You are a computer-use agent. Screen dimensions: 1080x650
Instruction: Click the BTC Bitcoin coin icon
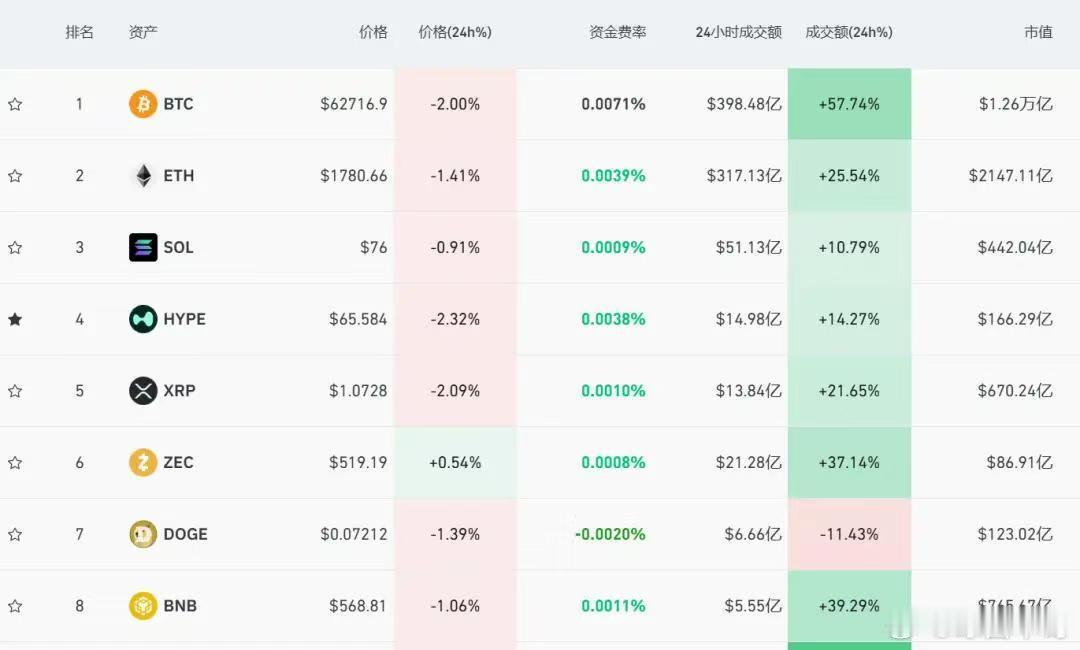coord(143,104)
